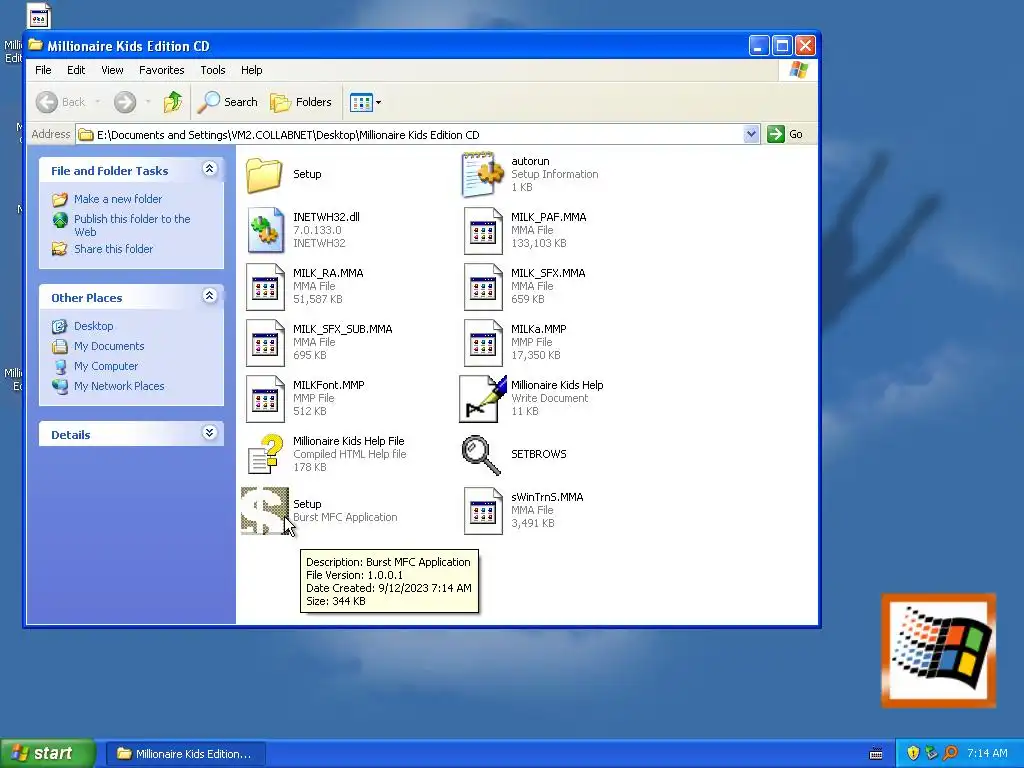Open the File menu
The height and width of the screenshot is (768, 1024).
tap(43, 70)
